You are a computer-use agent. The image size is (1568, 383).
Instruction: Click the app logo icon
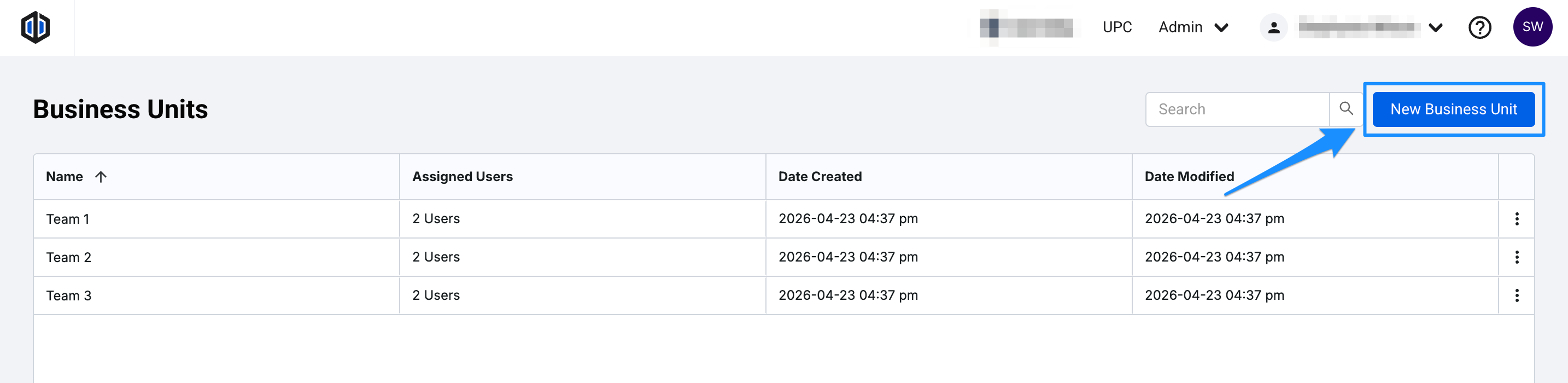[x=36, y=27]
